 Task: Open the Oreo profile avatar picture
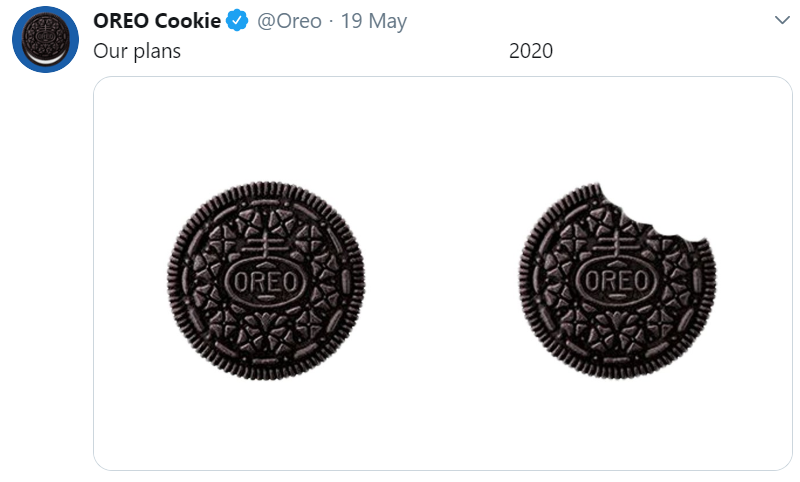[45, 39]
